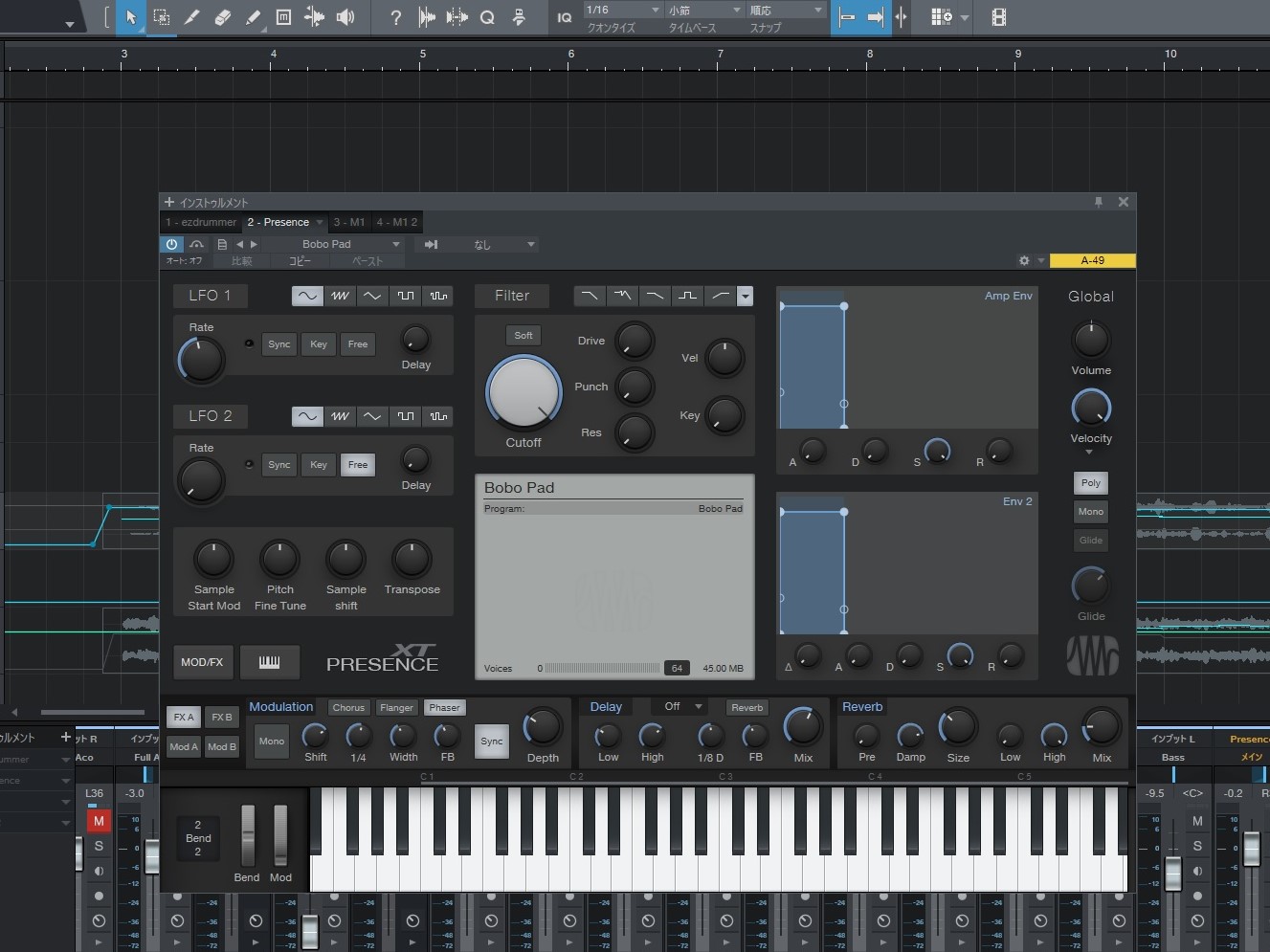The width and height of the screenshot is (1270, 952).
Task: Click the Listen speaker tool
Action: (x=345, y=17)
